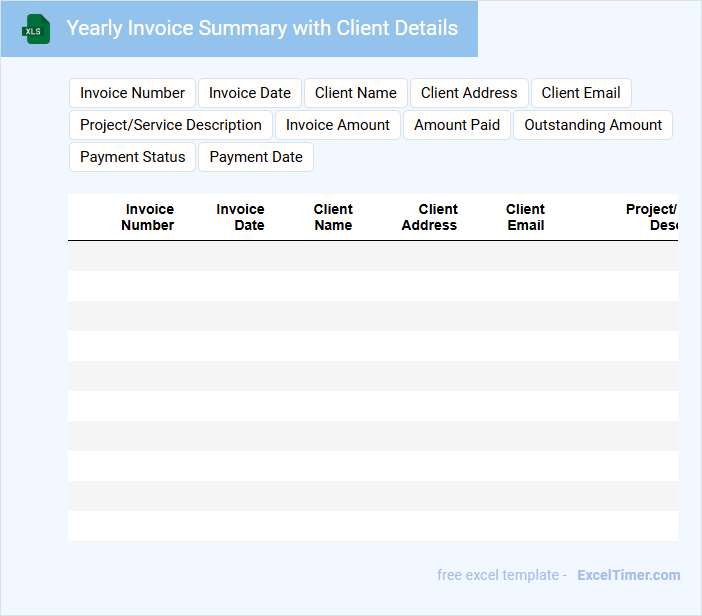Image resolution: width=702 pixels, height=616 pixels.
Task: Click the Outstanding Amount tag
Action: coord(593,125)
